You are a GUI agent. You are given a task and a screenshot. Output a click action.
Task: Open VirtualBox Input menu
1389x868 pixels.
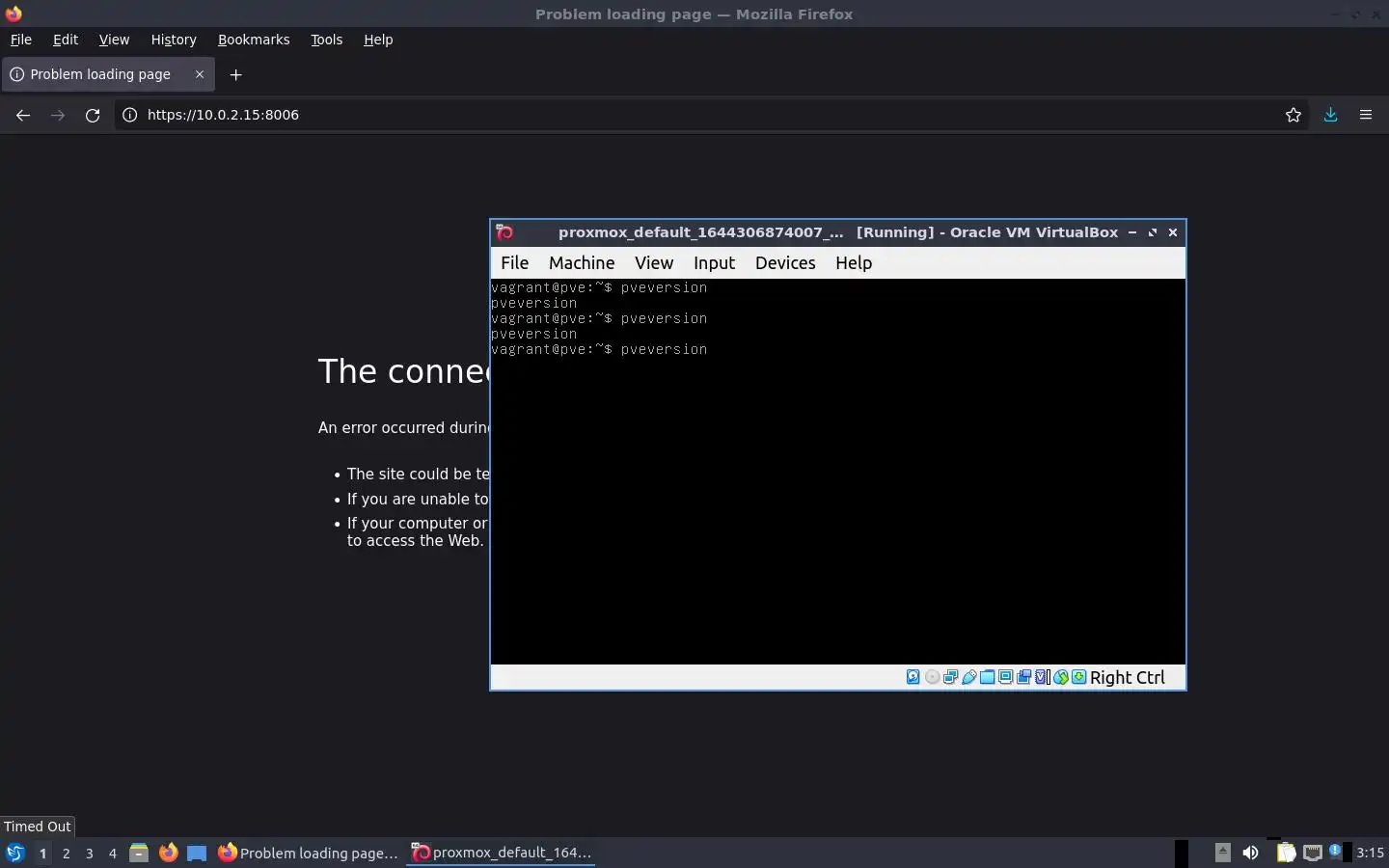pos(714,263)
